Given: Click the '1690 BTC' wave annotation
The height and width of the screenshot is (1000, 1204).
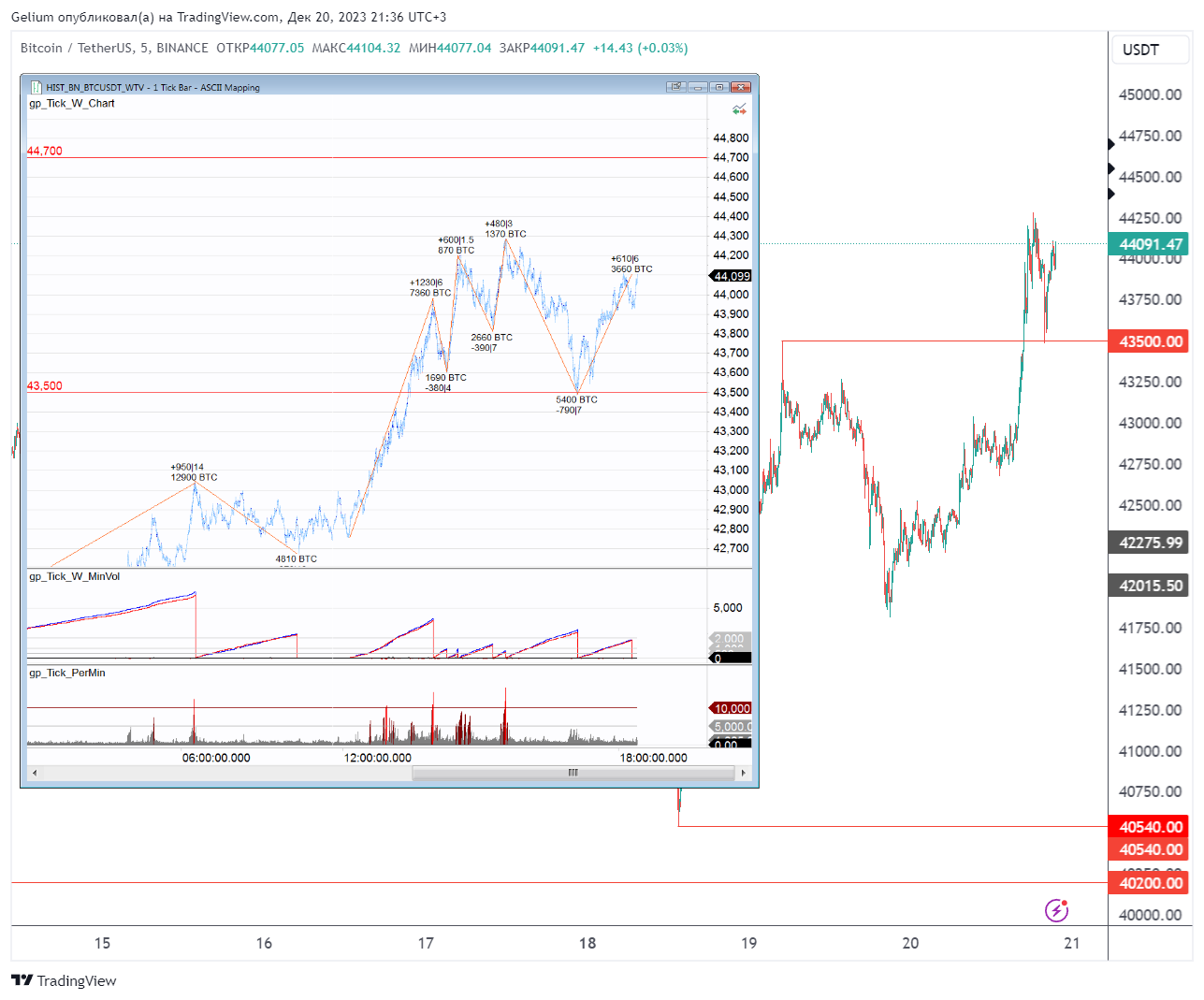Looking at the screenshot, I should coord(445,378).
